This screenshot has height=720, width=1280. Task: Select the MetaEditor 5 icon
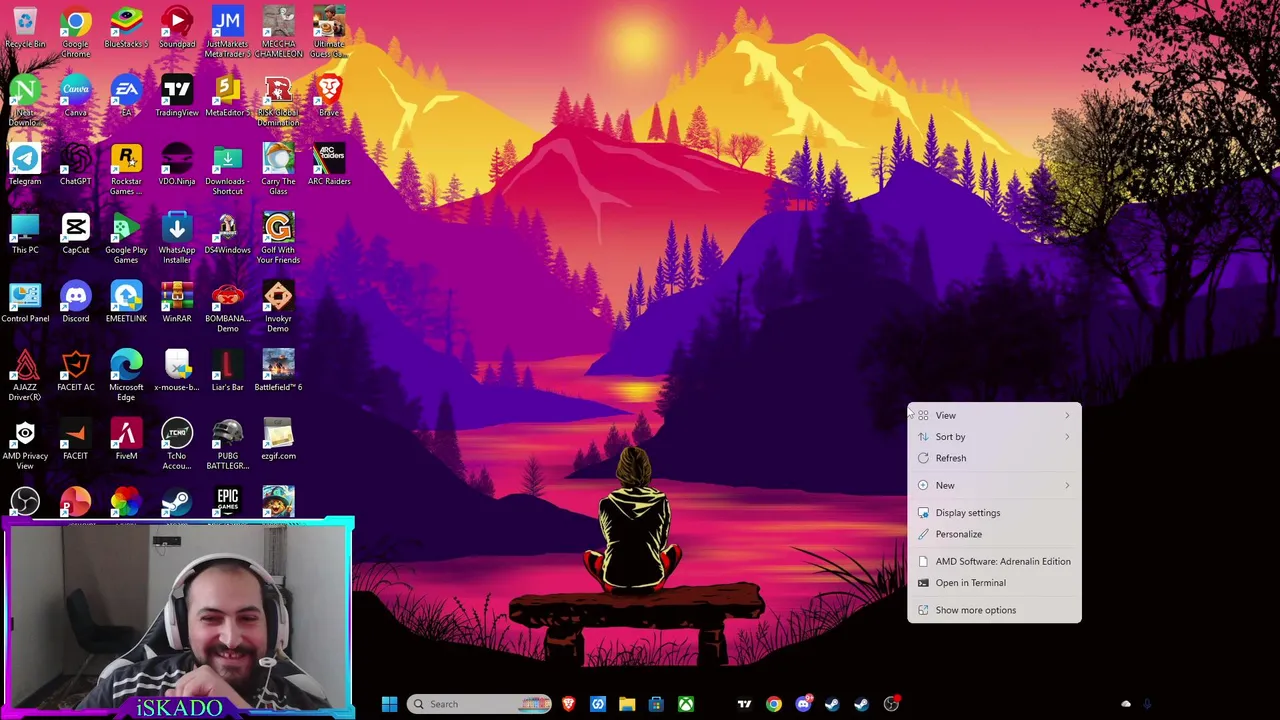[227, 97]
